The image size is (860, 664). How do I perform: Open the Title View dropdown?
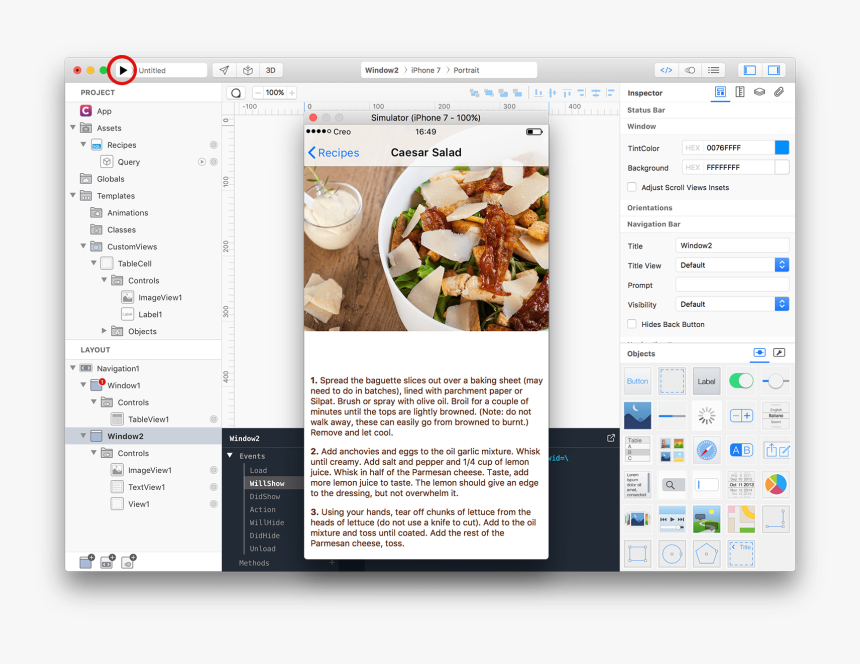coord(781,265)
